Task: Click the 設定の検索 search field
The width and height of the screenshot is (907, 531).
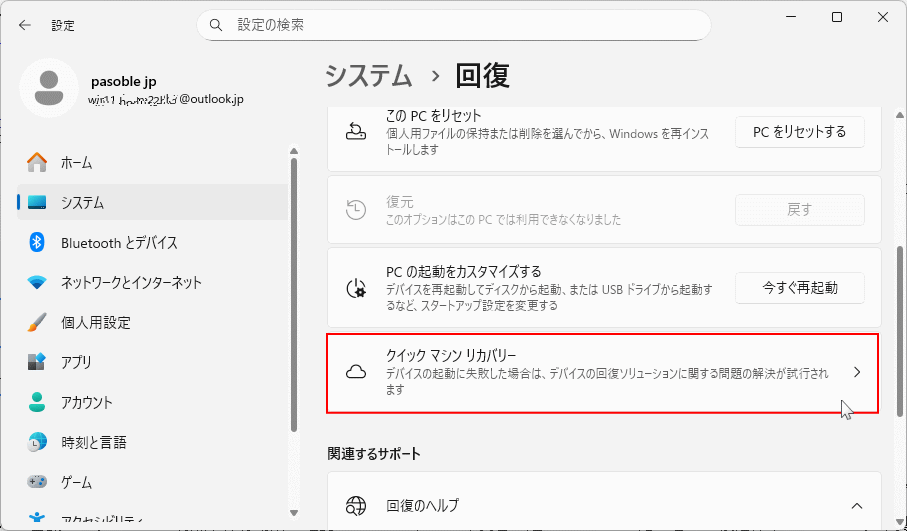Action: (x=454, y=25)
